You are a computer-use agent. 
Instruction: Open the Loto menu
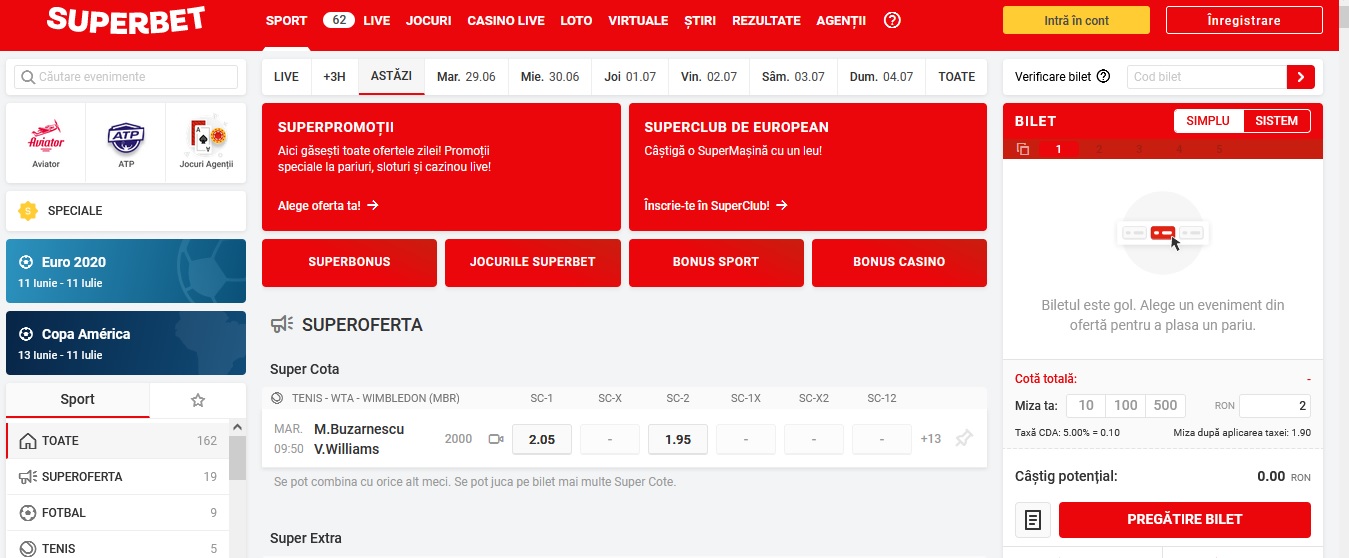point(576,20)
